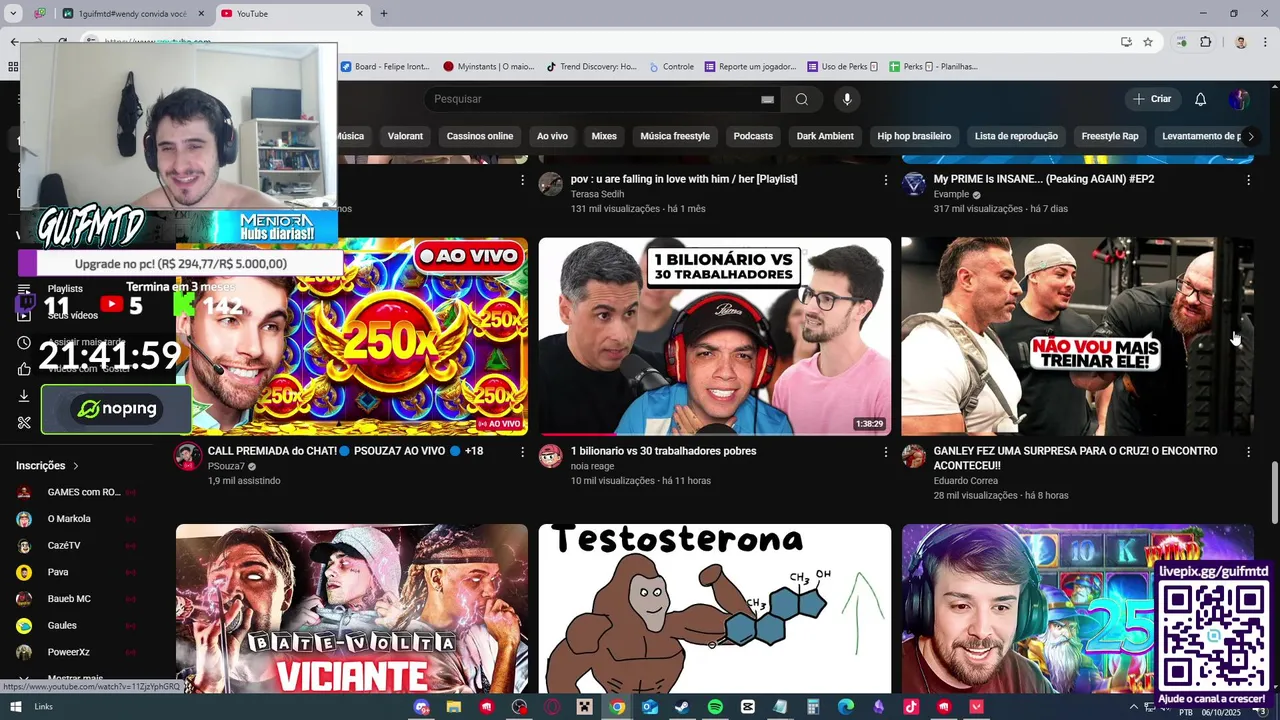The height and width of the screenshot is (720, 1280).
Task: Open the Reporte um jogador bookmark
Action: pos(751,67)
